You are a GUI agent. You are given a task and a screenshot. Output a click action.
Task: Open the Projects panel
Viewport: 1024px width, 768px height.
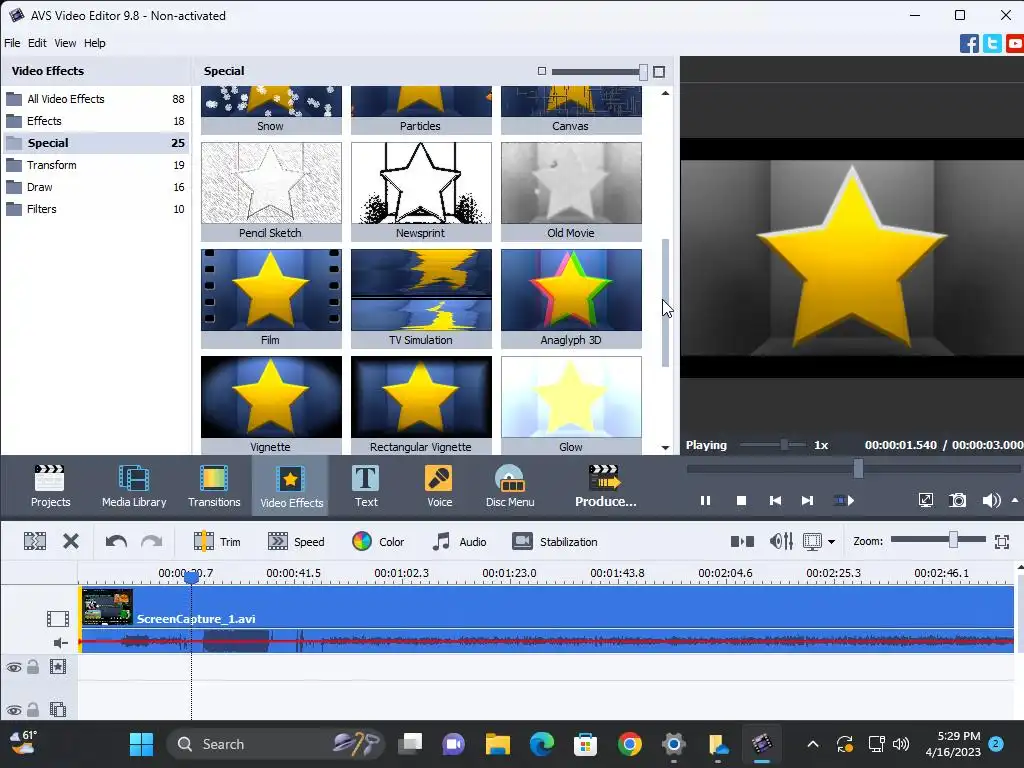(x=50, y=485)
